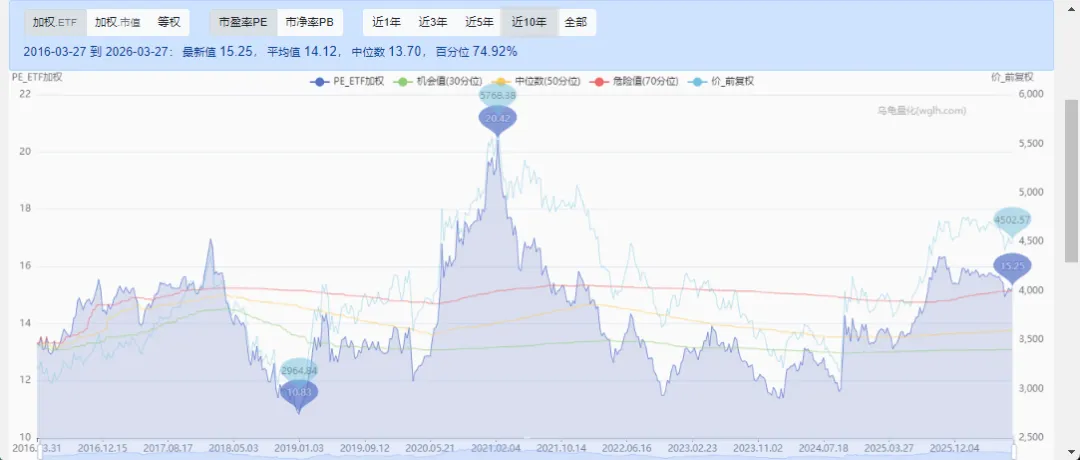Image resolution: width=1080 pixels, height=460 pixels.
Task: Select the 加权.ETF weighting option
Action: click(x=55, y=22)
